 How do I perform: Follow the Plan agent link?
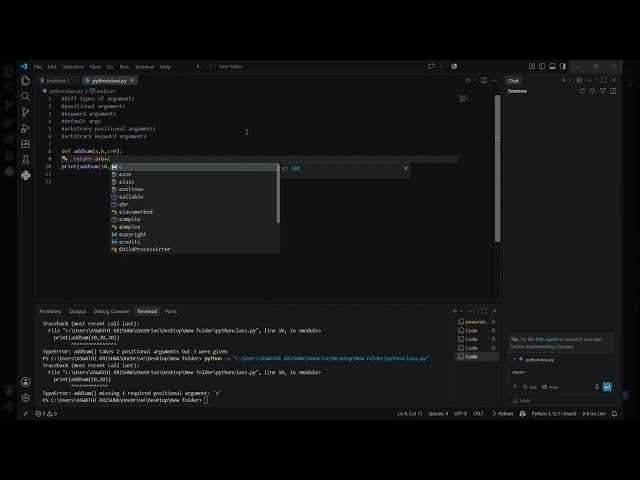pos(547,339)
